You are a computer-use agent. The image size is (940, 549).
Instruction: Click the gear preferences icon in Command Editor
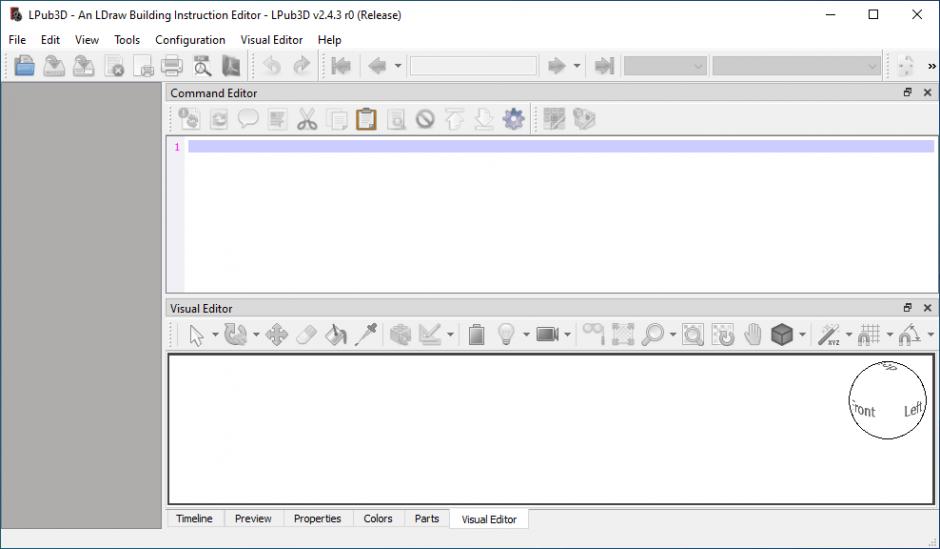(514, 119)
